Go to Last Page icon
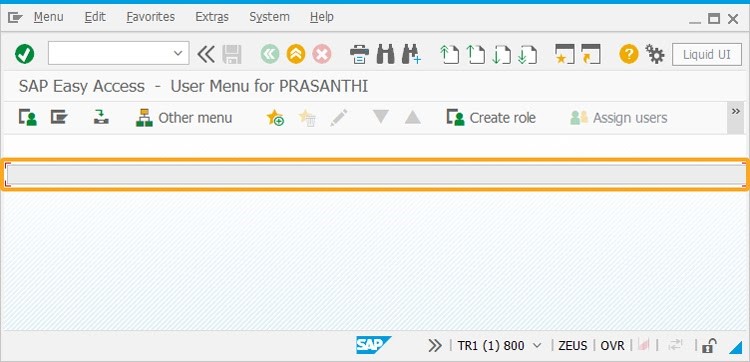Screen dimensions: 750x362 click(528, 54)
